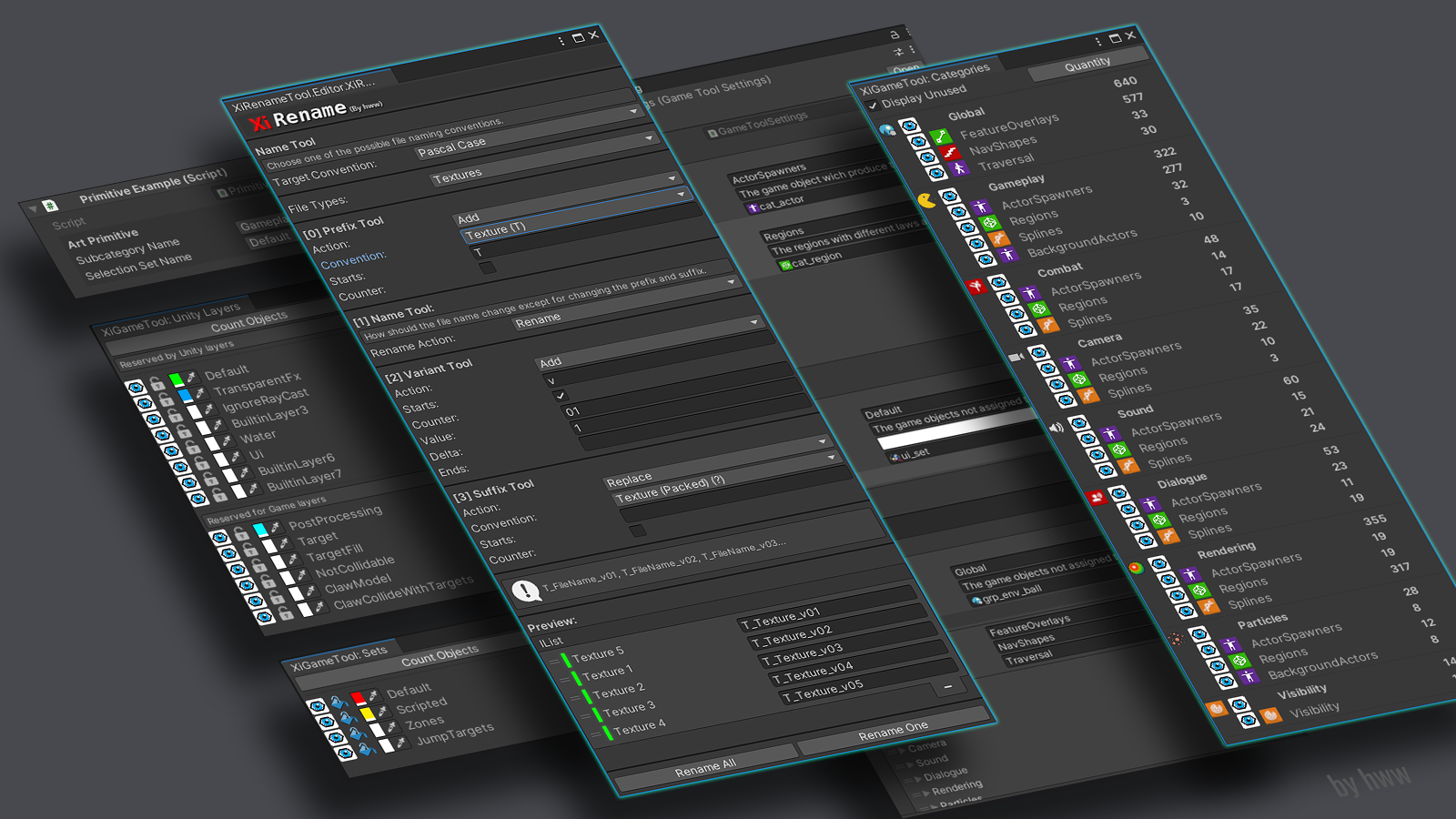Click eyedropper icon beside PostProcessing layer
The height and width of the screenshot is (819, 1456).
(275, 527)
